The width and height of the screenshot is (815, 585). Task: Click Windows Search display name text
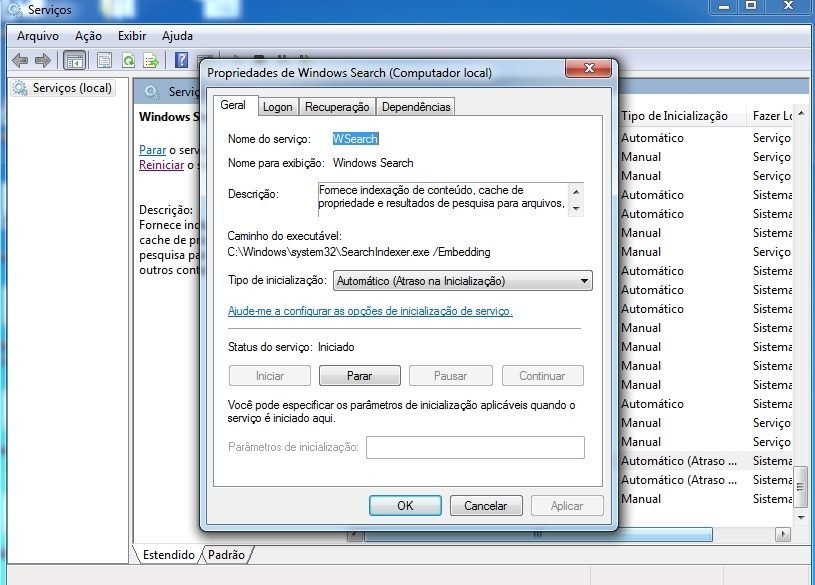pos(373,163)
